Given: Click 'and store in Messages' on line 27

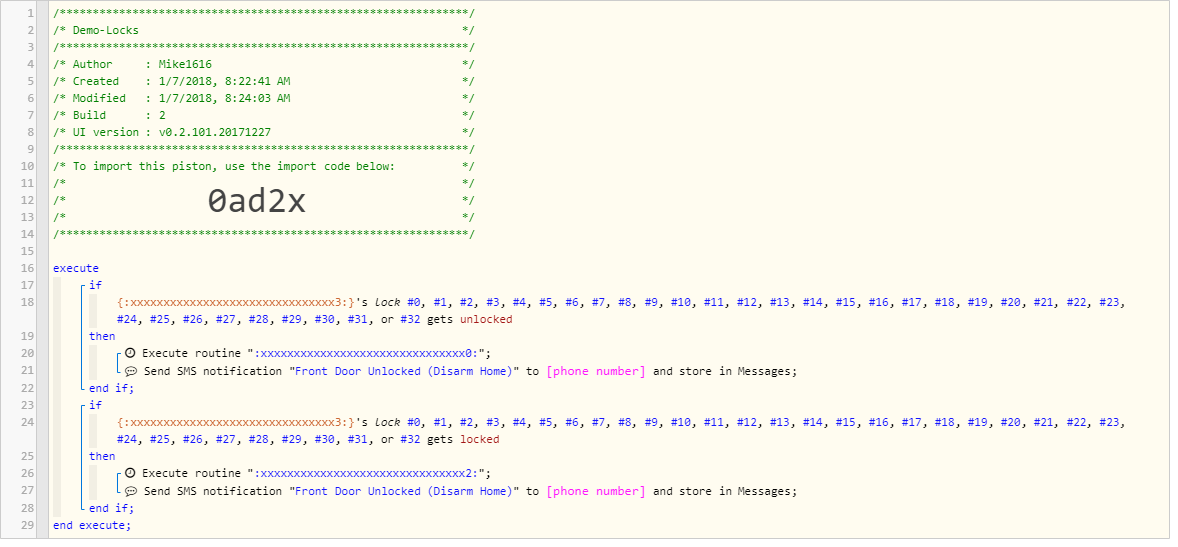Looking at the screenshot, I should [x=724, y=491].
